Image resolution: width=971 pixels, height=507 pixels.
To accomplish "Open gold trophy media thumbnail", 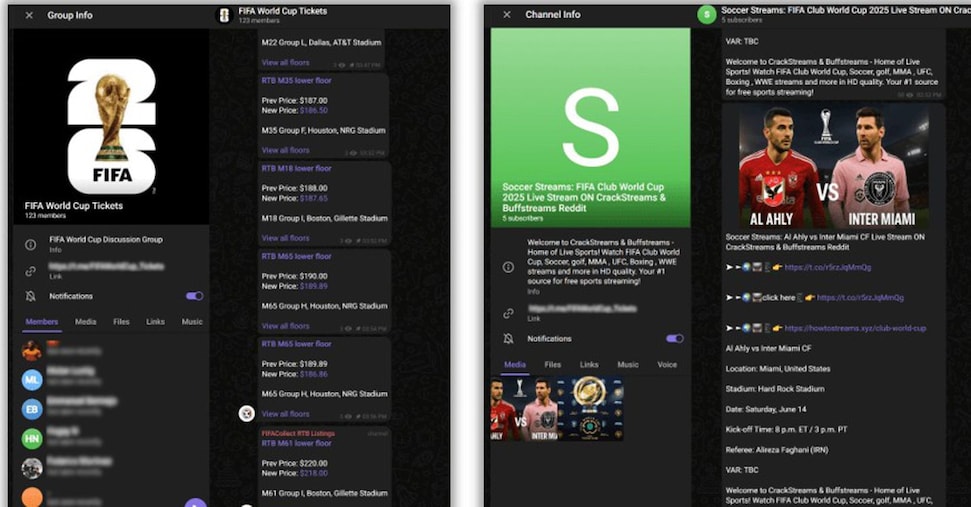I will pyautogui.click(x=590, y=408).
